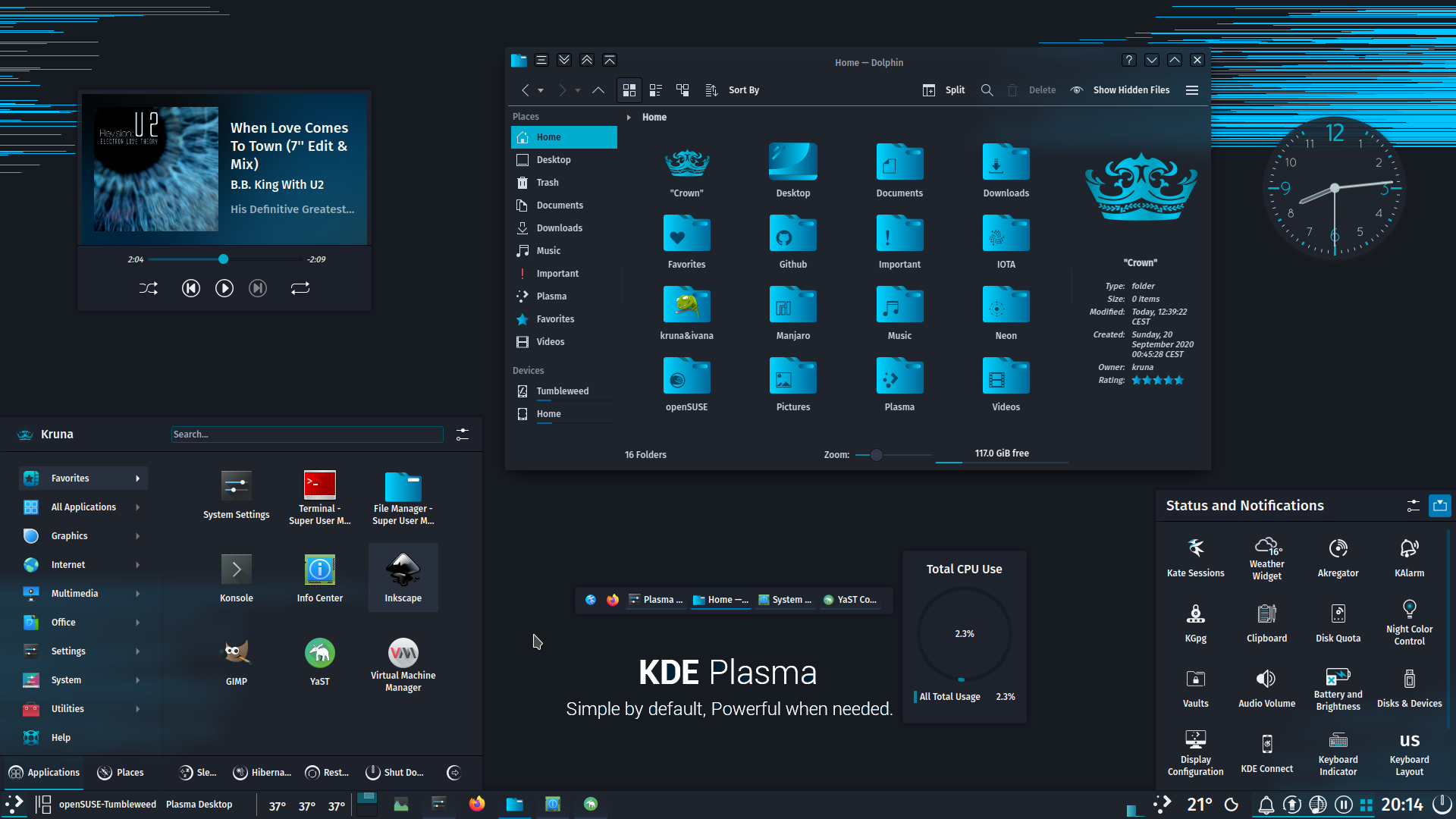Switch to Places tab in launcher

tap(121, 773)
